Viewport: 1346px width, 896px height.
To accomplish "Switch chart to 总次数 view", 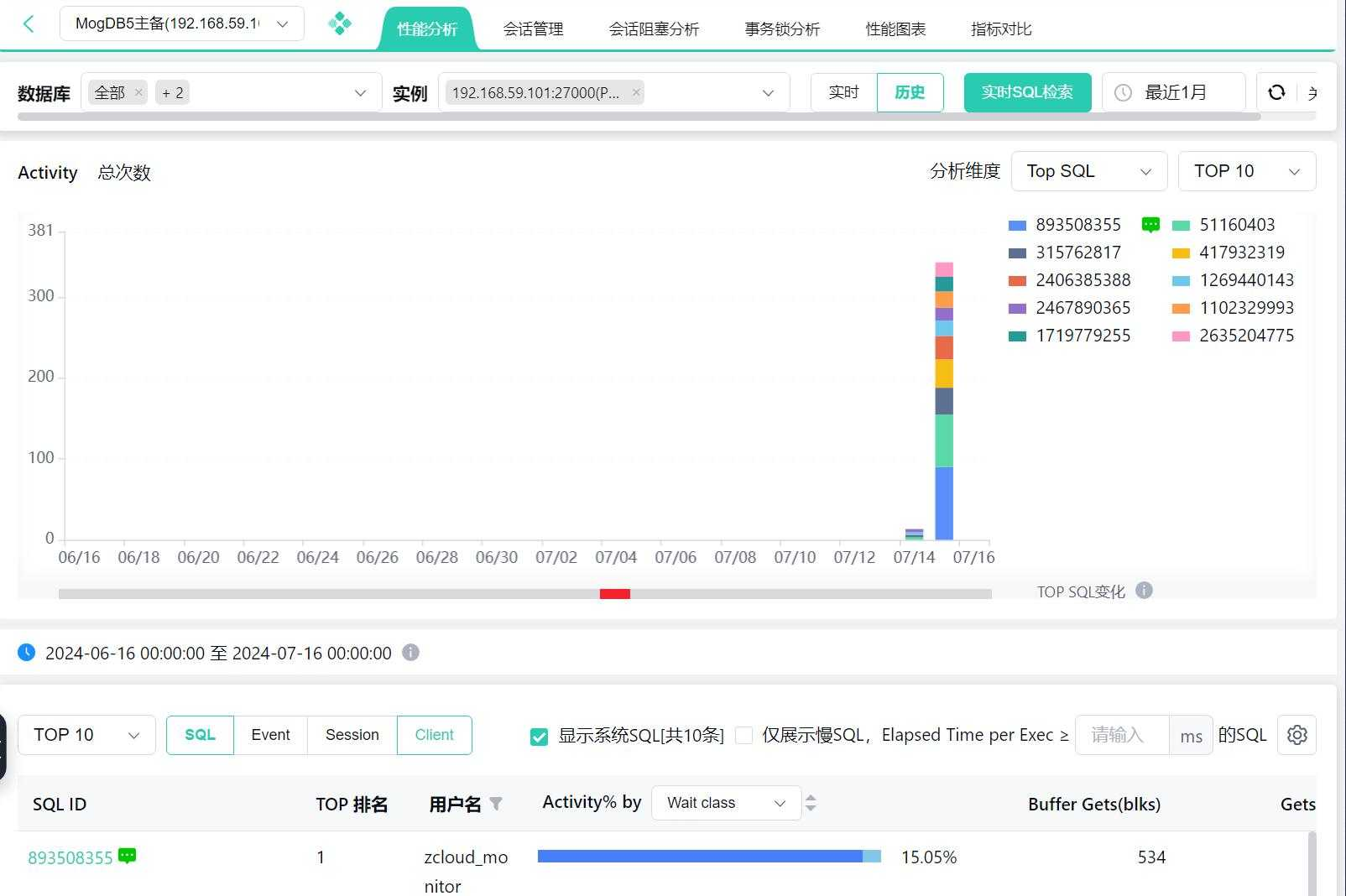I will click(x=124, y=173).
